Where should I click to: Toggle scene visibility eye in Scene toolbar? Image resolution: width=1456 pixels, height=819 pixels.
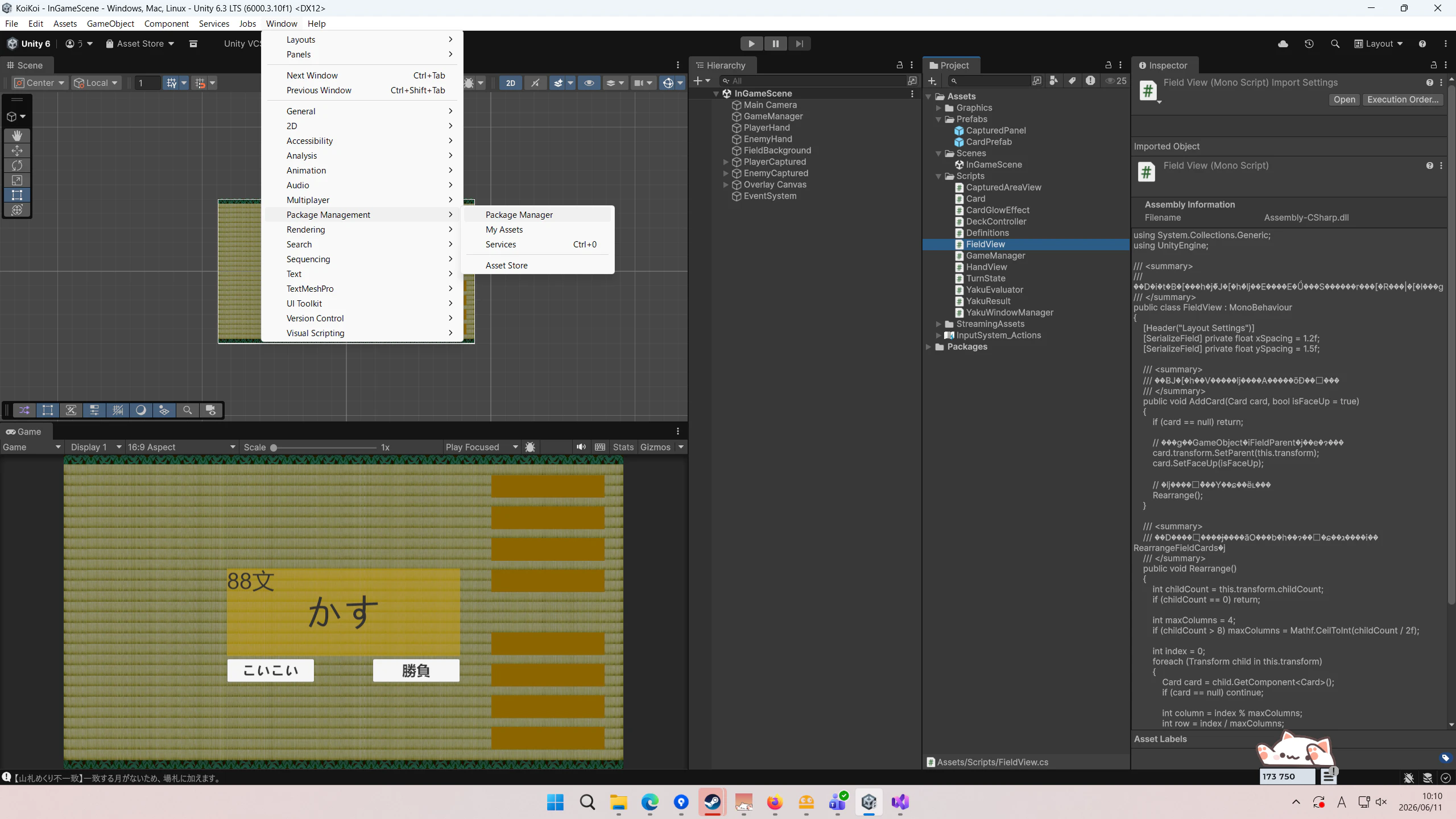point(589,83)
